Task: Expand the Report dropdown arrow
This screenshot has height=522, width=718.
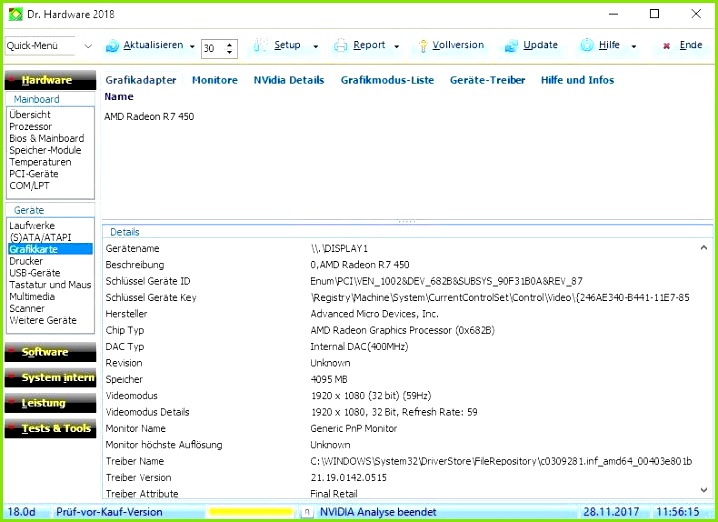Action: pyautogui.click(x=397, y=47)
